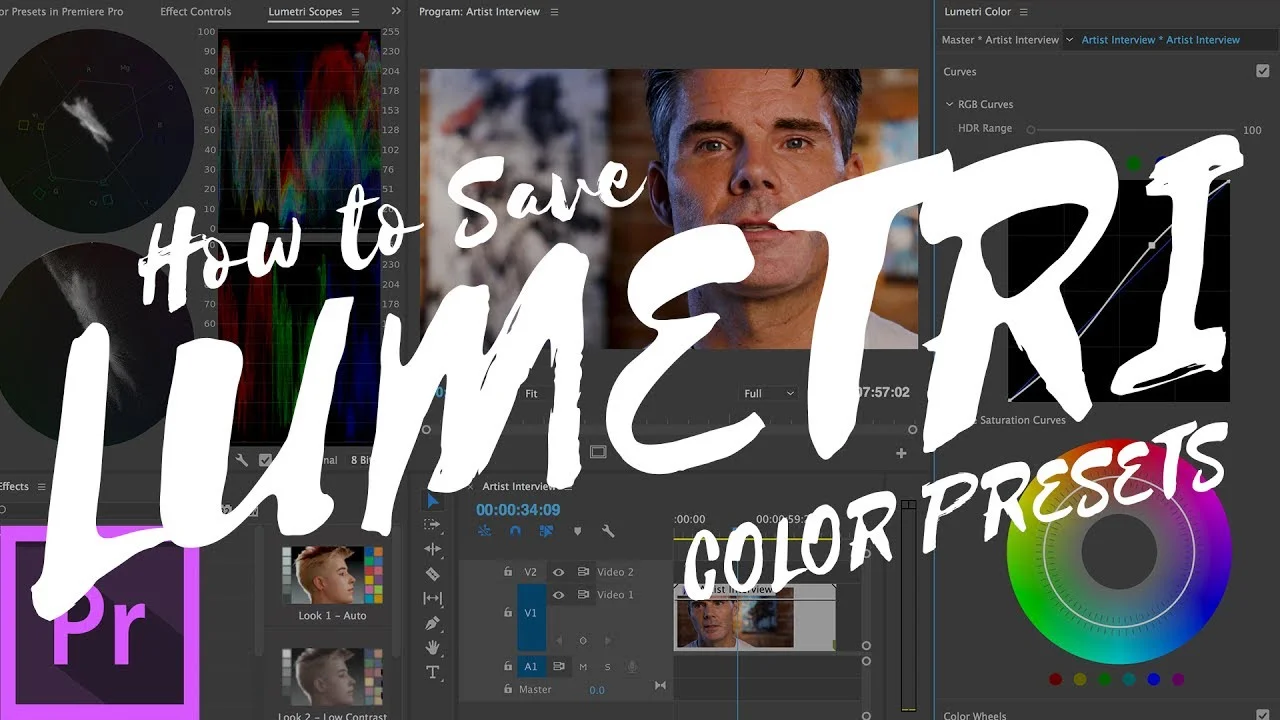Select red dot below color wheel
This screenshot has width=1280, height=720.
click(x=1055, y=680)
